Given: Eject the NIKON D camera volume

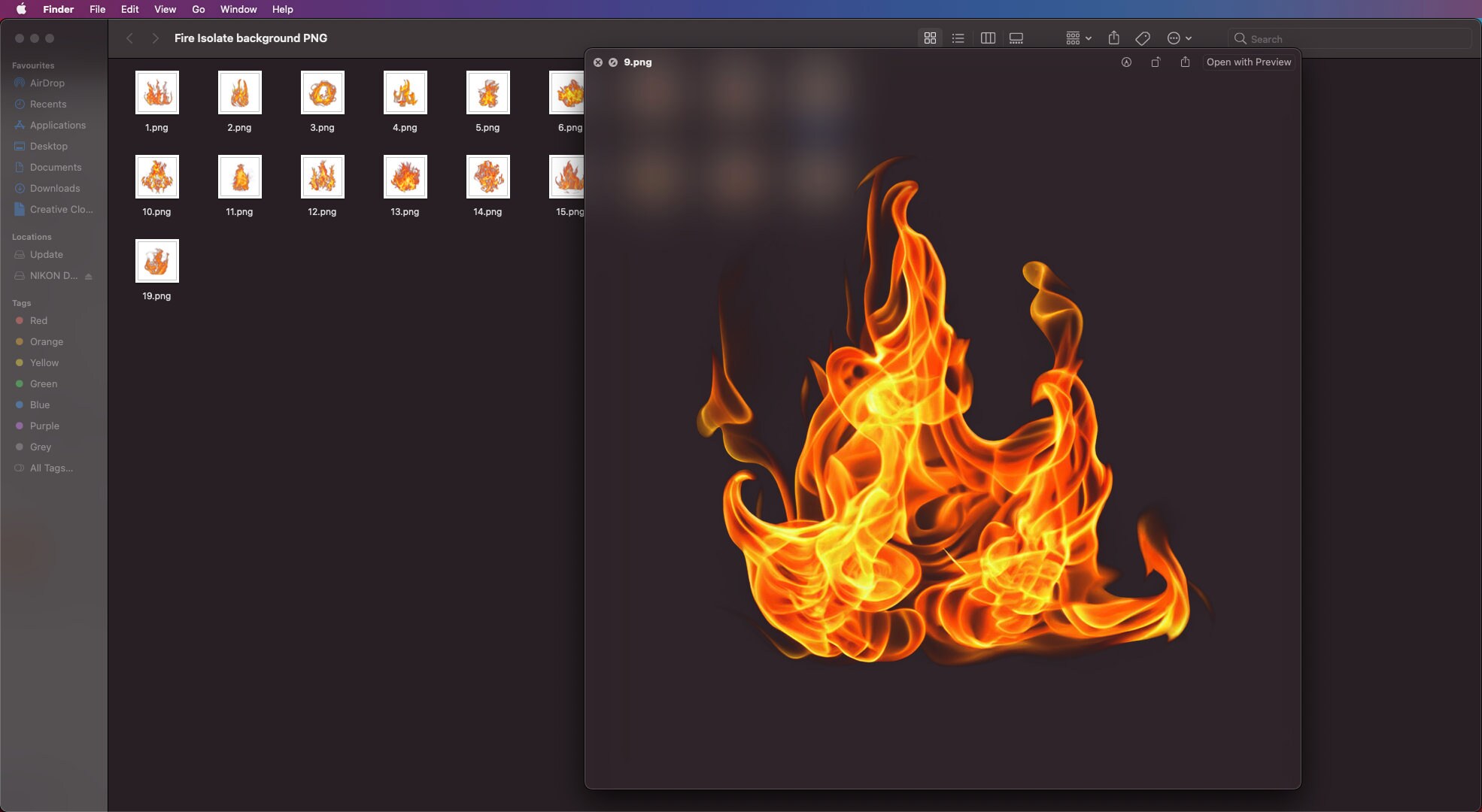Looking at the screenshot, I should tap(89, 276).
